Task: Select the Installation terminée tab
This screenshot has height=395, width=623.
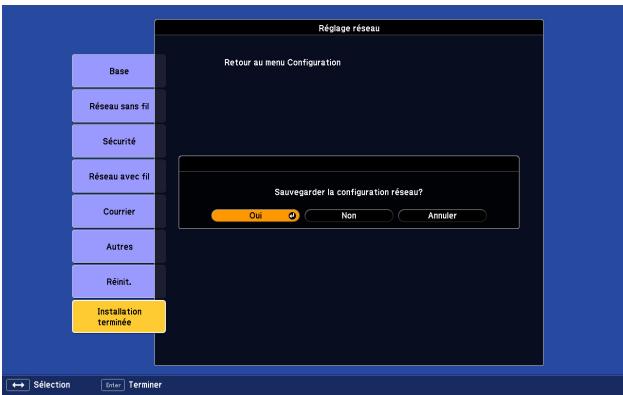Action: pos(119,317)
